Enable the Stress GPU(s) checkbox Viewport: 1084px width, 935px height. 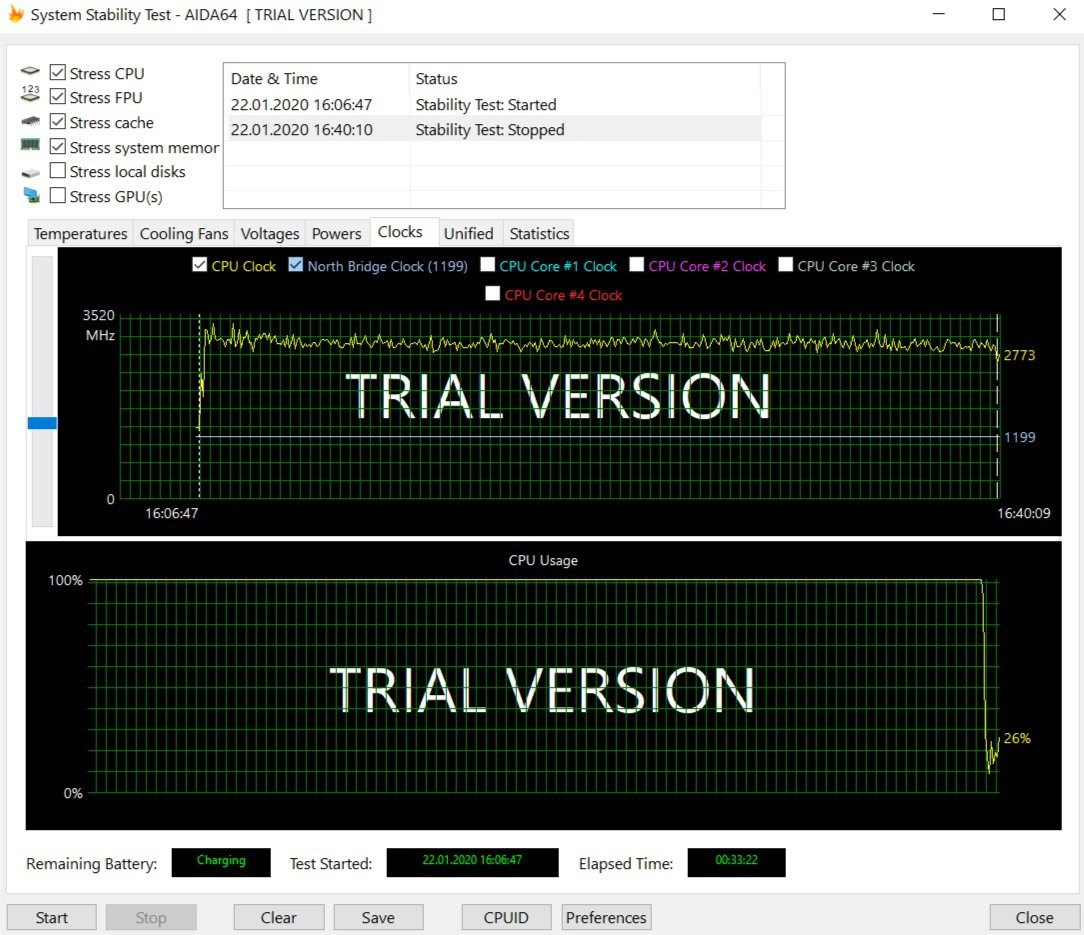point(58,196)
